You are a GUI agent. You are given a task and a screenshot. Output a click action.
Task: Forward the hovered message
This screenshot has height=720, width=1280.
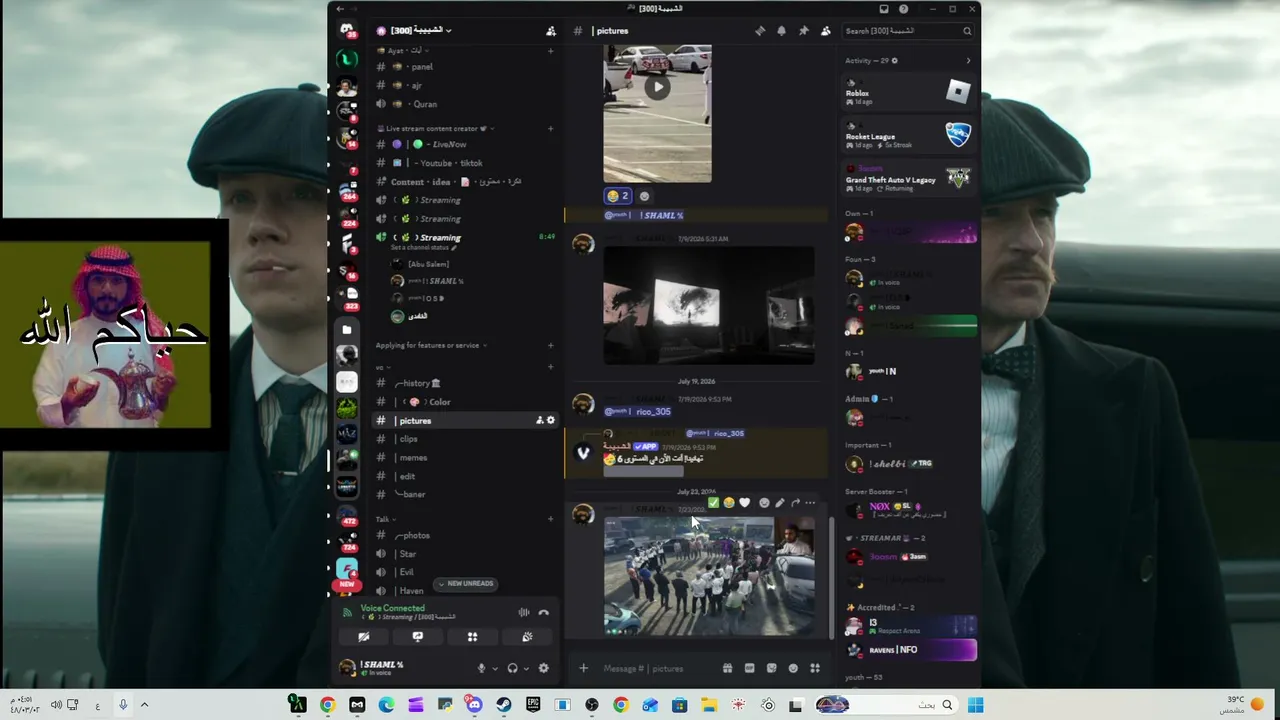796,503
